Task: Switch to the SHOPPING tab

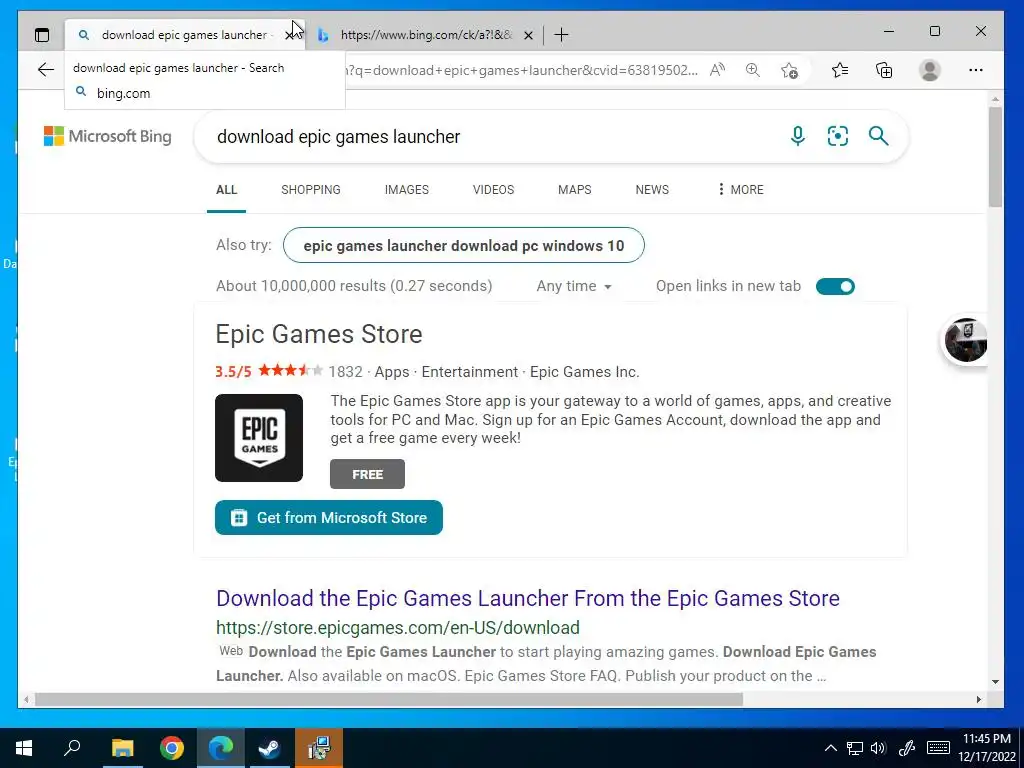Action: click(x=311, y=189)
